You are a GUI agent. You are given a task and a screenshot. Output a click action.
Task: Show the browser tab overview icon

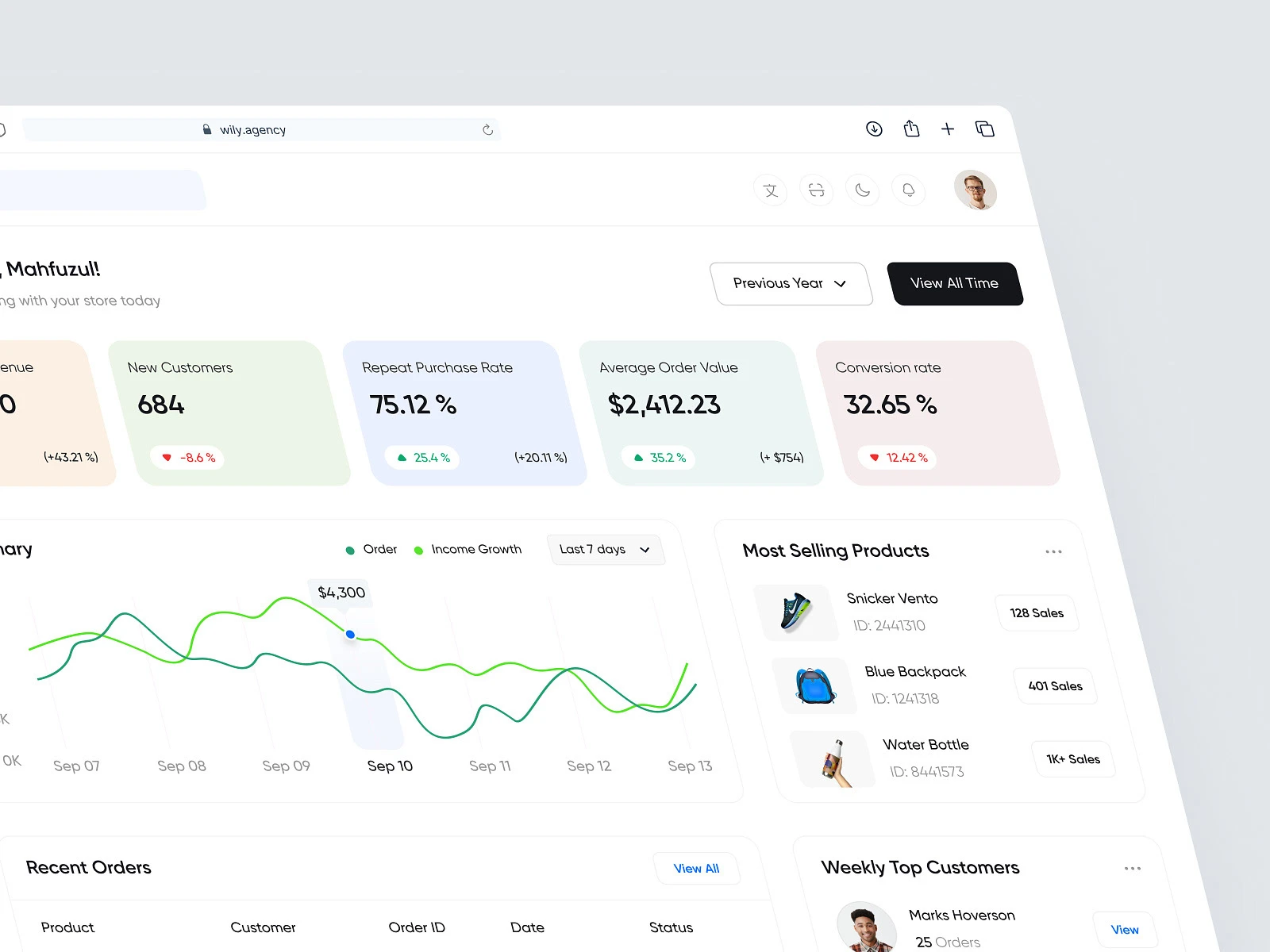point(985,129)
